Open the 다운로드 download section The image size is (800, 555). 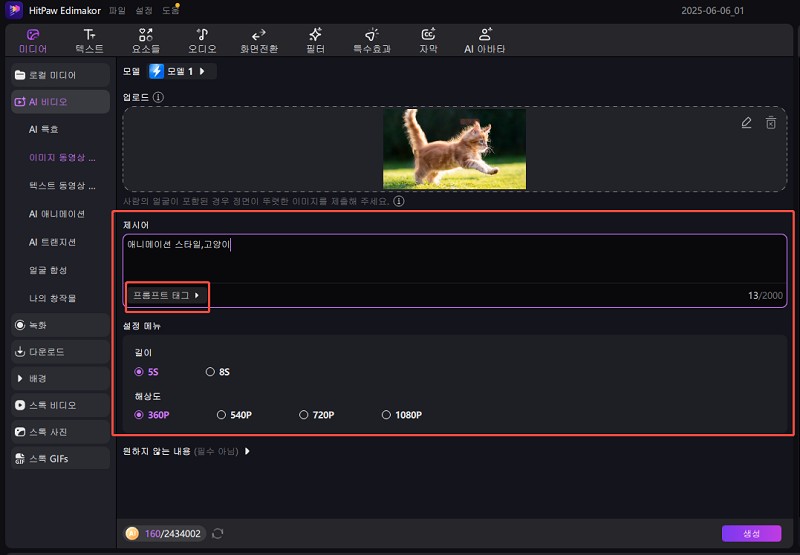(x=60, y=352)
